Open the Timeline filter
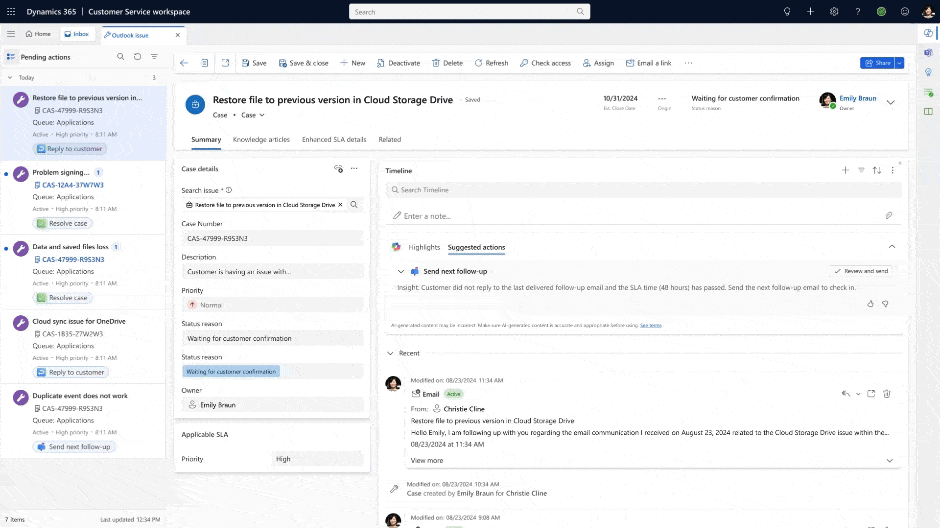The width and height of the screenshot is (940, 528). click(x=861, y=170)
